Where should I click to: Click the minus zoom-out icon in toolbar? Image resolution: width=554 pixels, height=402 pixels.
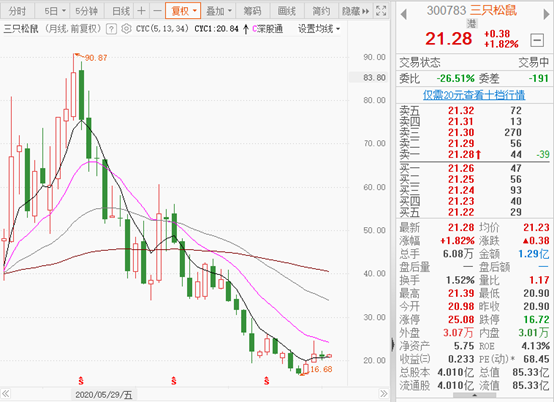pos(157,11)
